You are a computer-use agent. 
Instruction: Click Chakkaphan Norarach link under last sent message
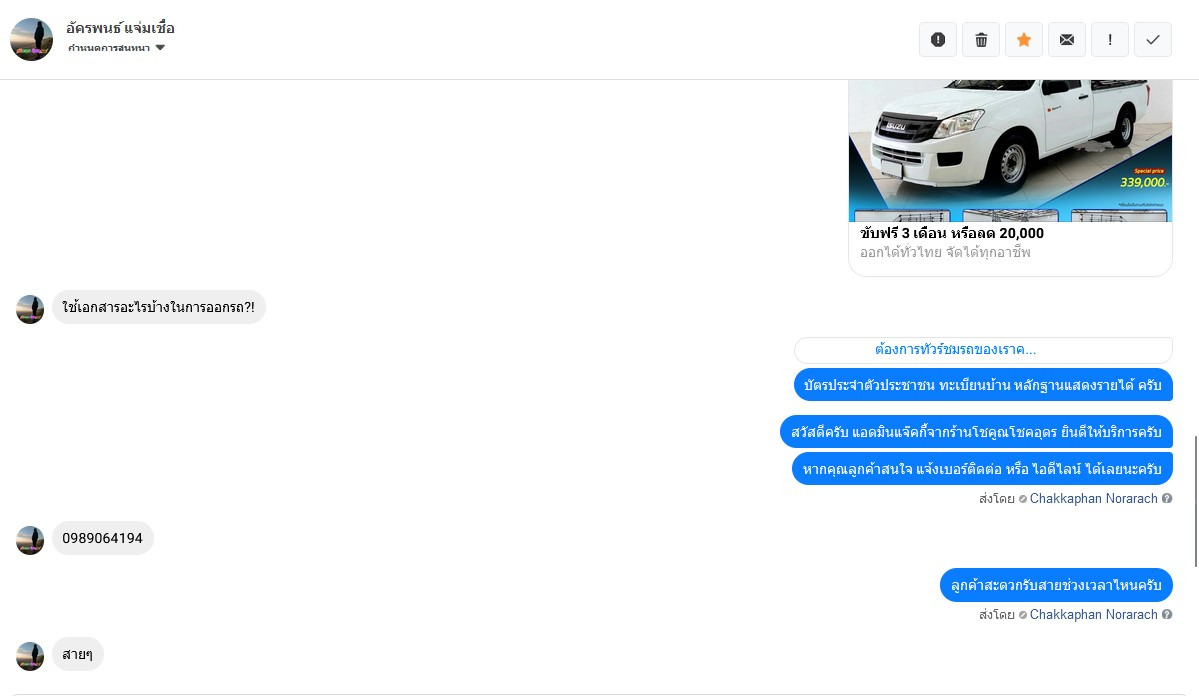[1093, 615]
